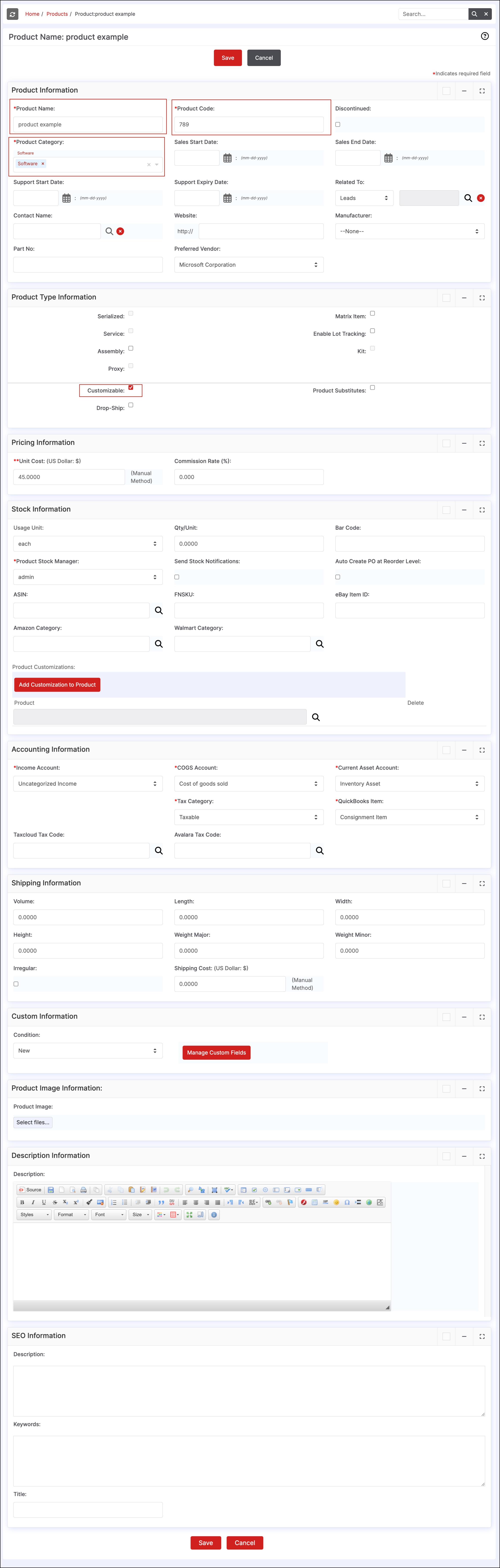500x1568 pixels.
Task: Open the Manufacturer dropdown
Action: coord(410,231)
